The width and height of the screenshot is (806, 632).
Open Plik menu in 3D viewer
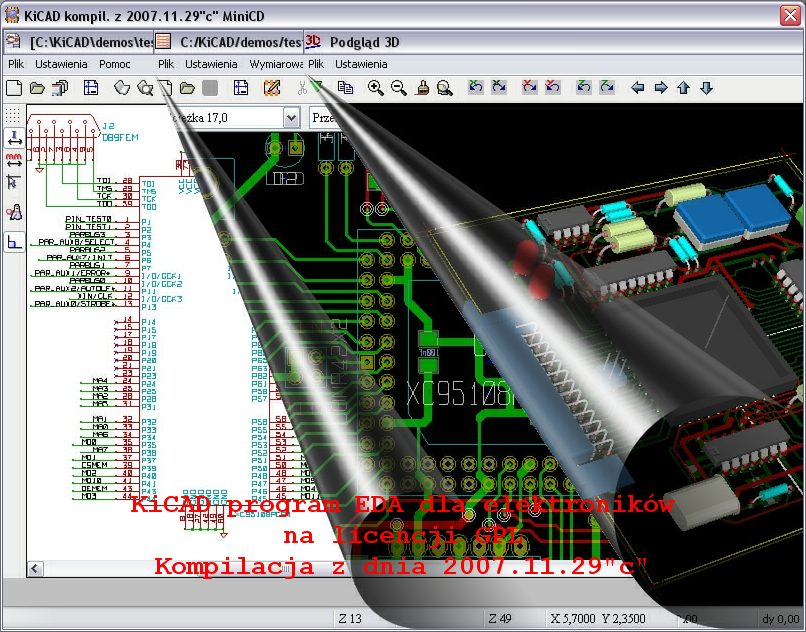pyautogui.click(x=316, y=64)
